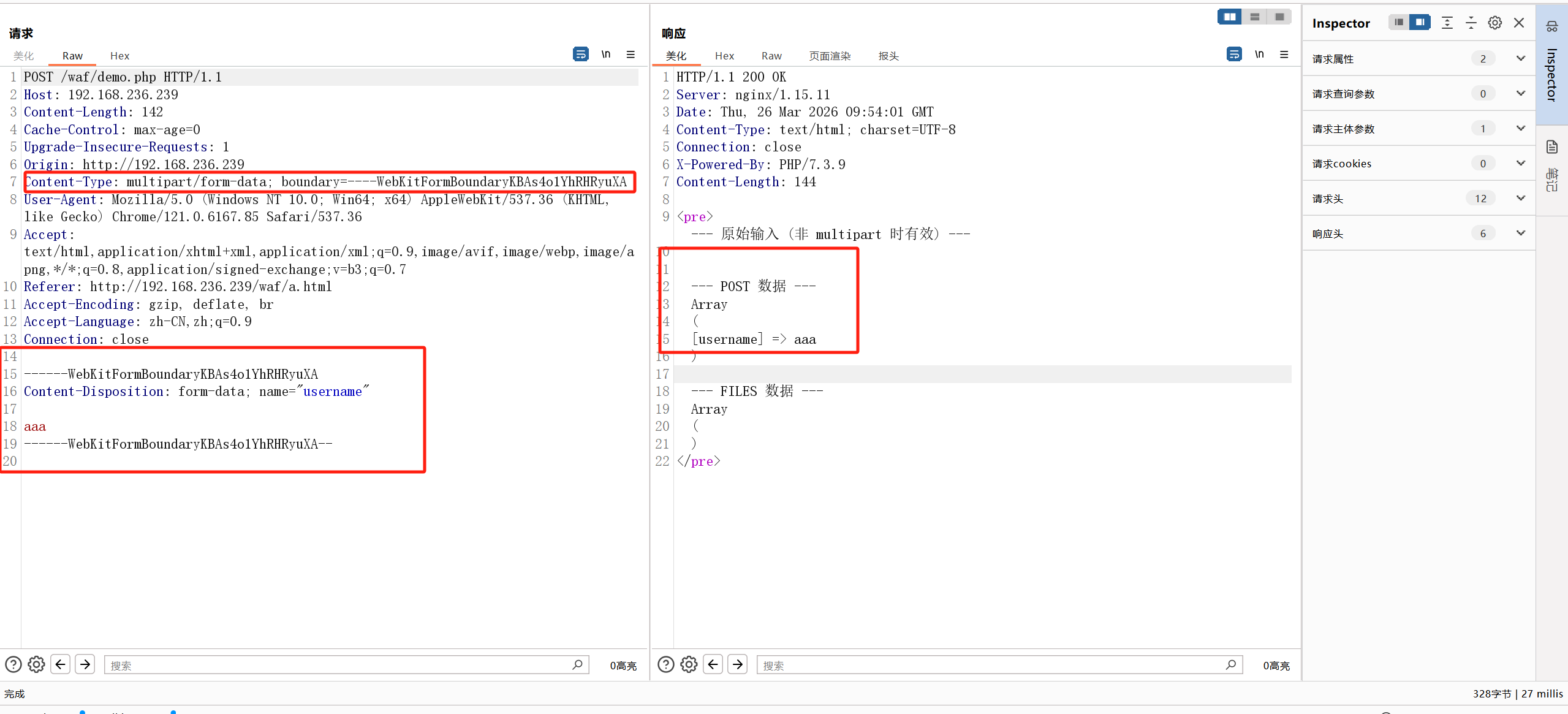Go to previous match in request search
1568x714 pixels.
pyautogui.click(x=60, y=664)
